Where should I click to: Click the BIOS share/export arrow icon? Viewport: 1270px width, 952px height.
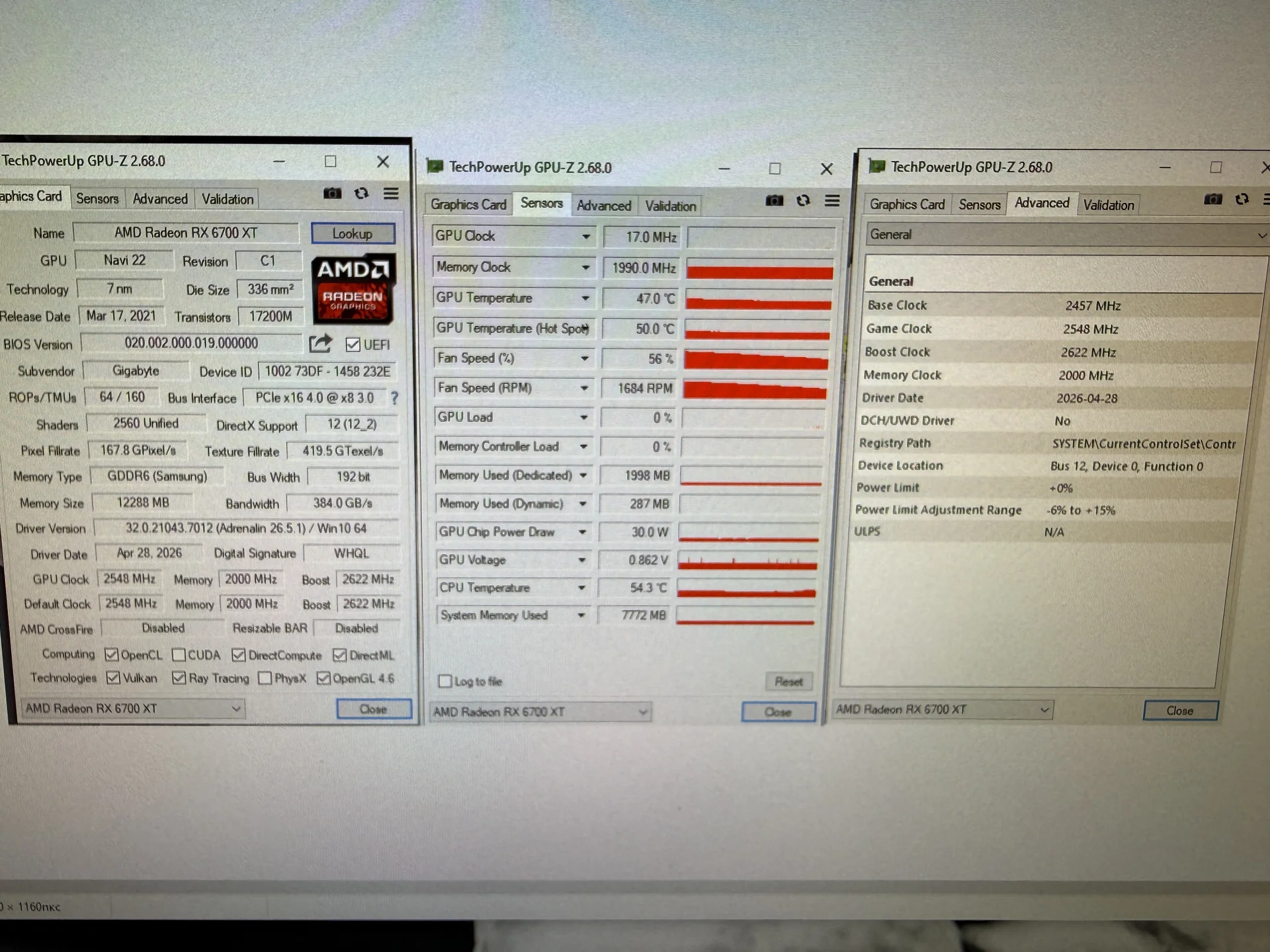point(320,343)
